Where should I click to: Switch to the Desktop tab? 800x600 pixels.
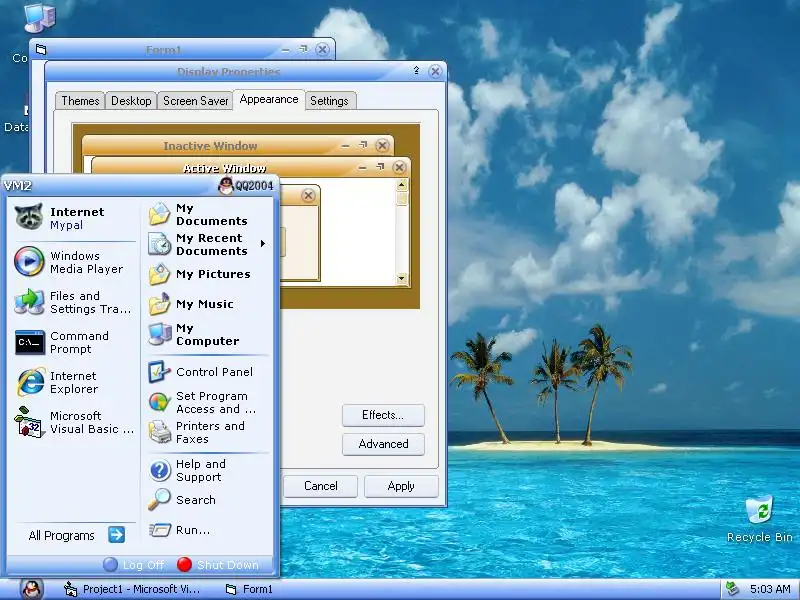pyautogui.click(x=131, y=101)
